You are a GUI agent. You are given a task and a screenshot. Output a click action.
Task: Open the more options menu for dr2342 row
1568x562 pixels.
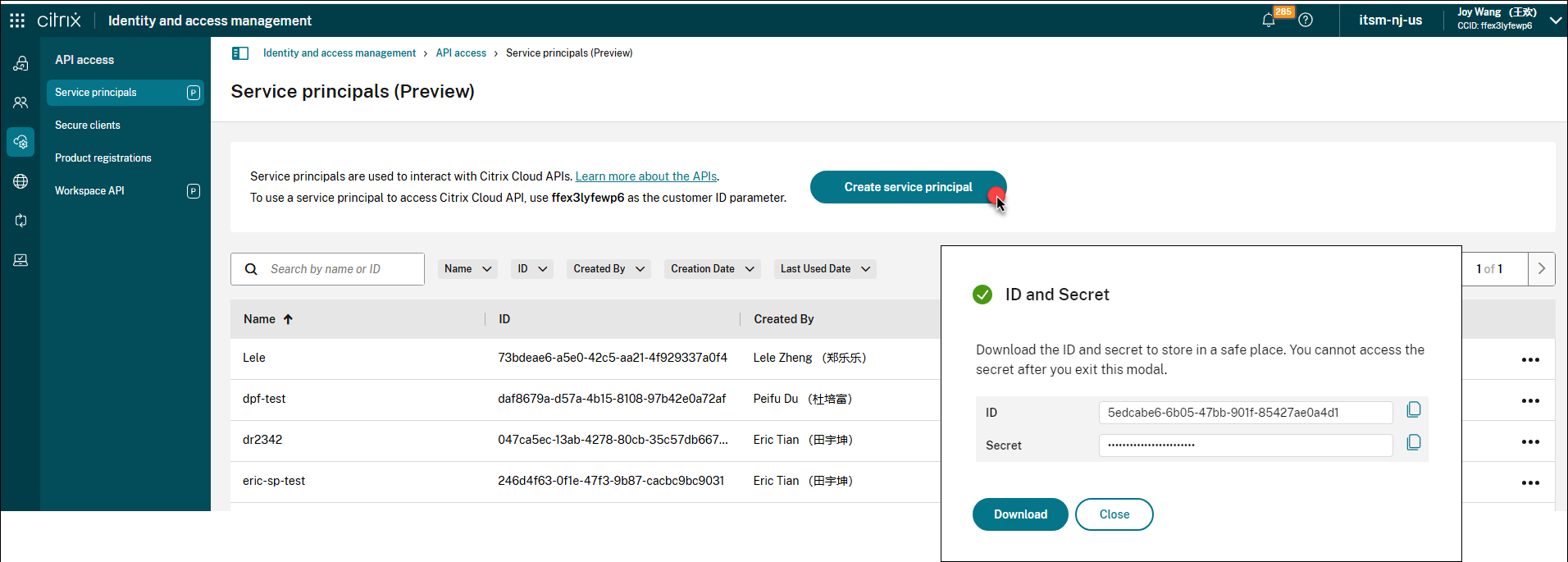1530,441
